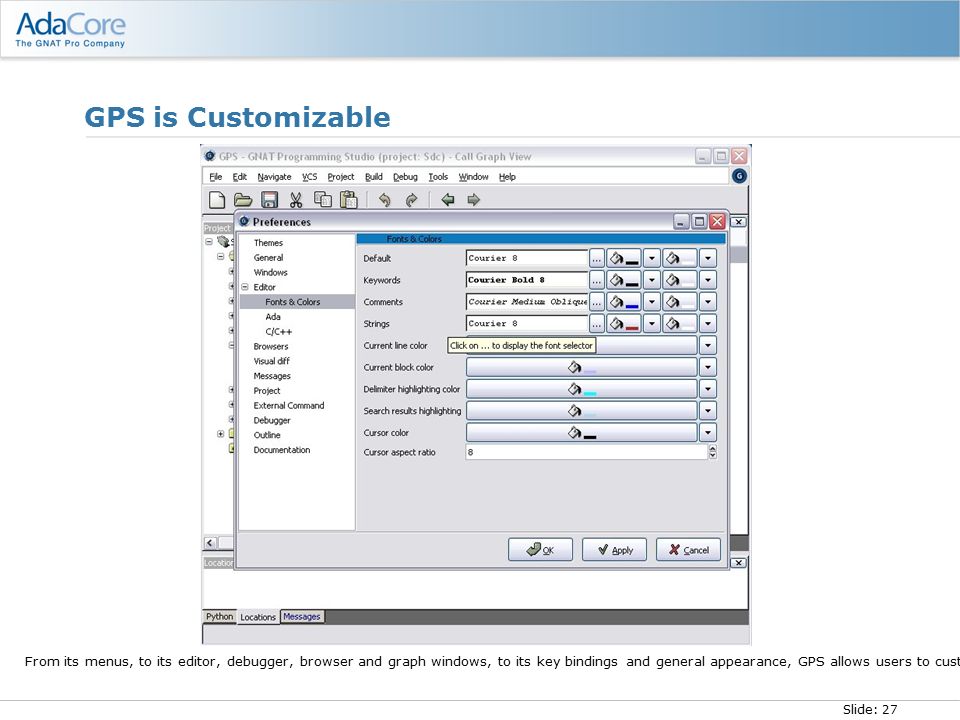Click the Search results highlighting color button
The height and width of the screenshot is (720, 960).
[582, 411]
